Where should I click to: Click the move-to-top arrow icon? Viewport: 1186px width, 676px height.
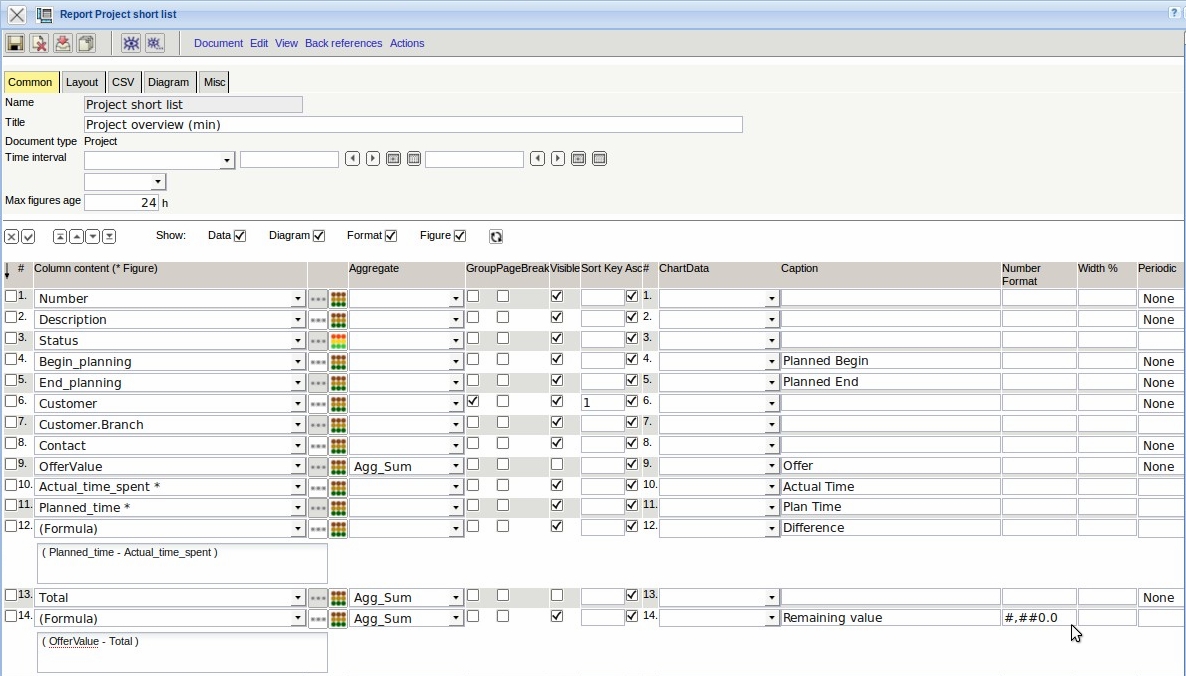pos(60,237)
